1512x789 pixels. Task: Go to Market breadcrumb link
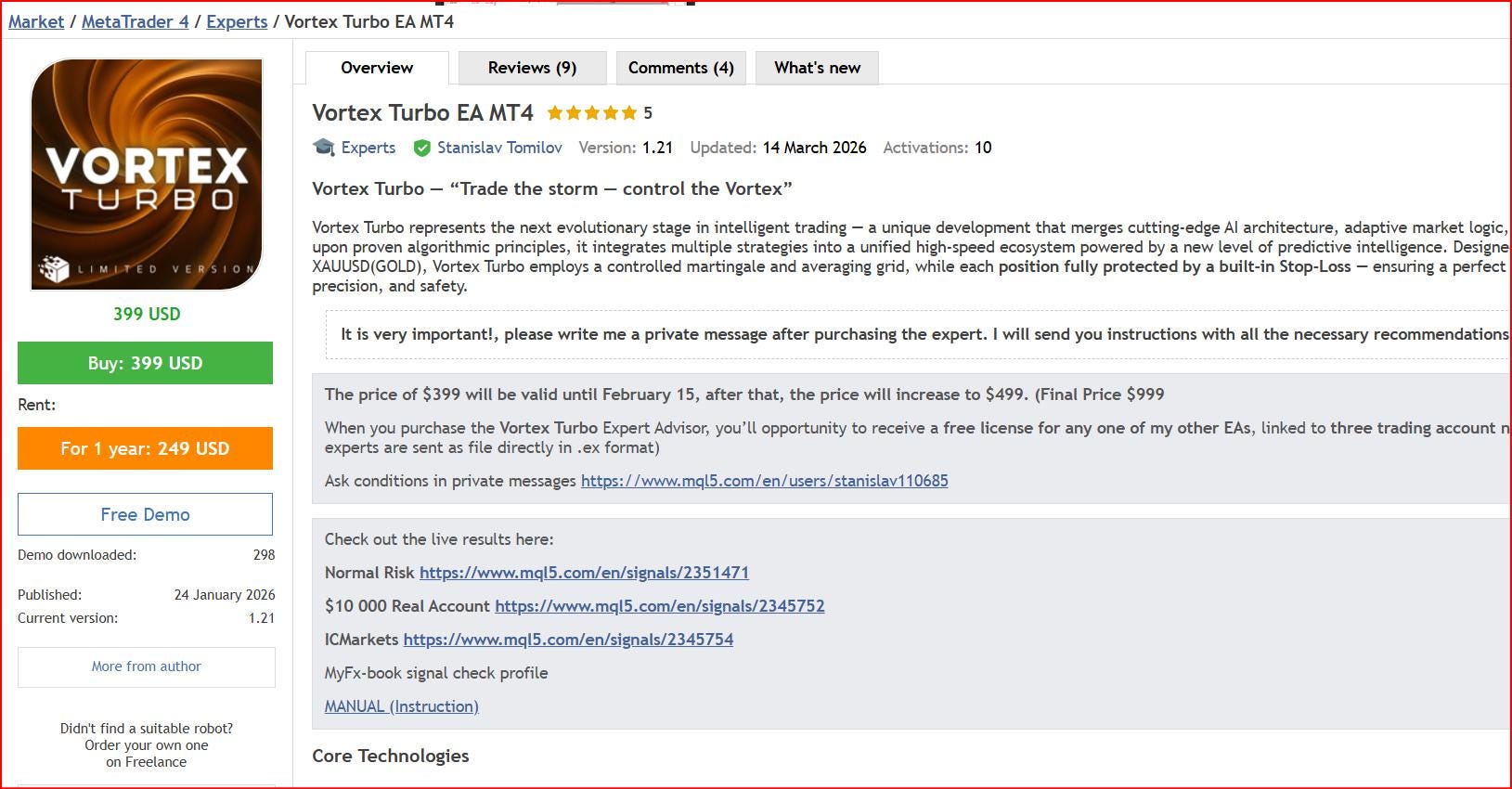(x=36, y=21)
